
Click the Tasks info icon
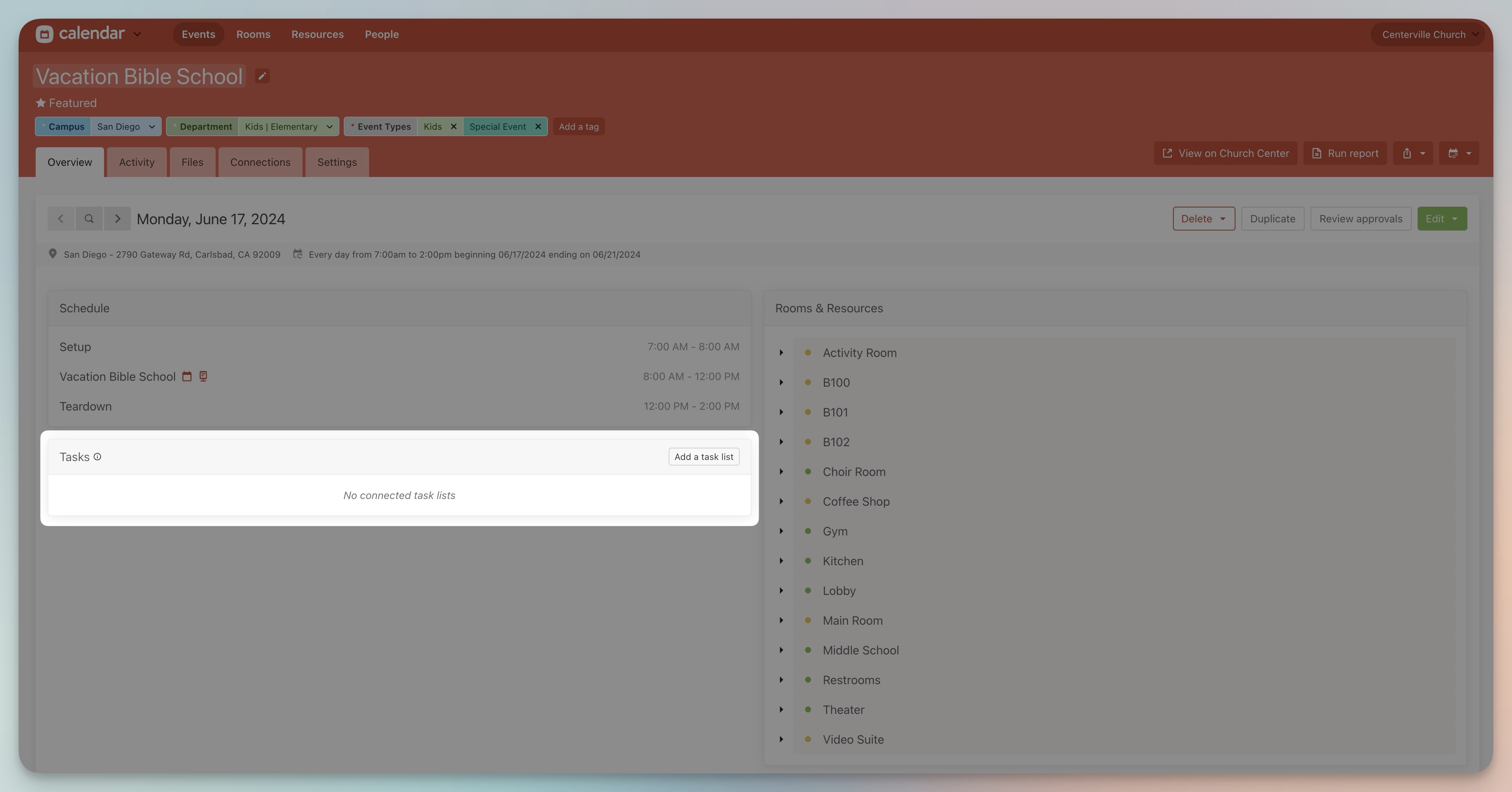[x=97, y=457]
